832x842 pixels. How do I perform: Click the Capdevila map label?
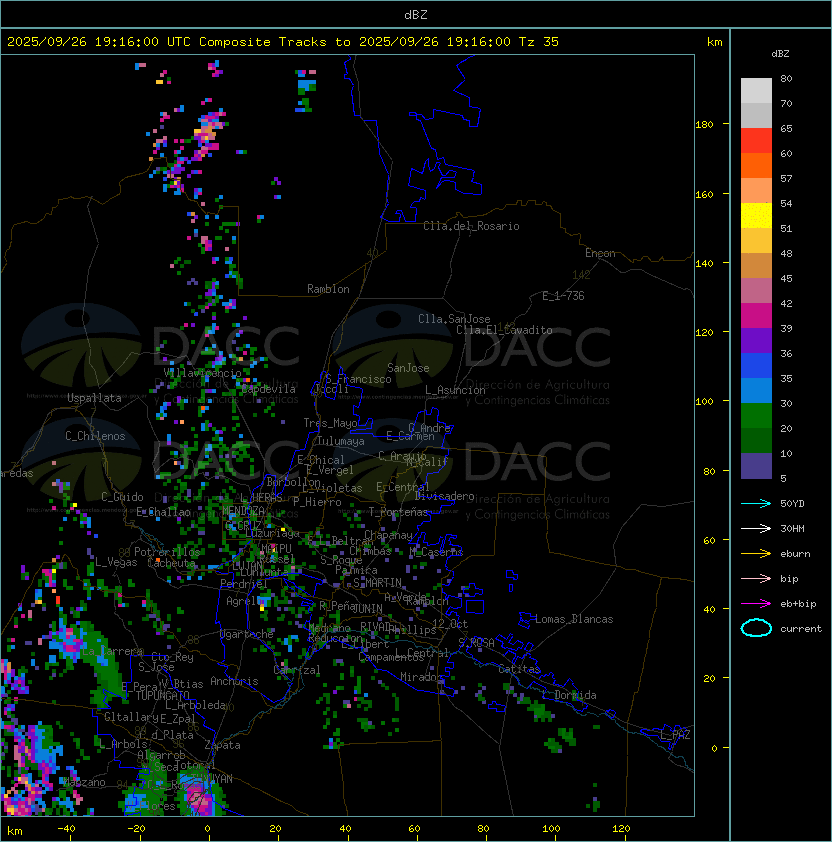pos(269,389)
